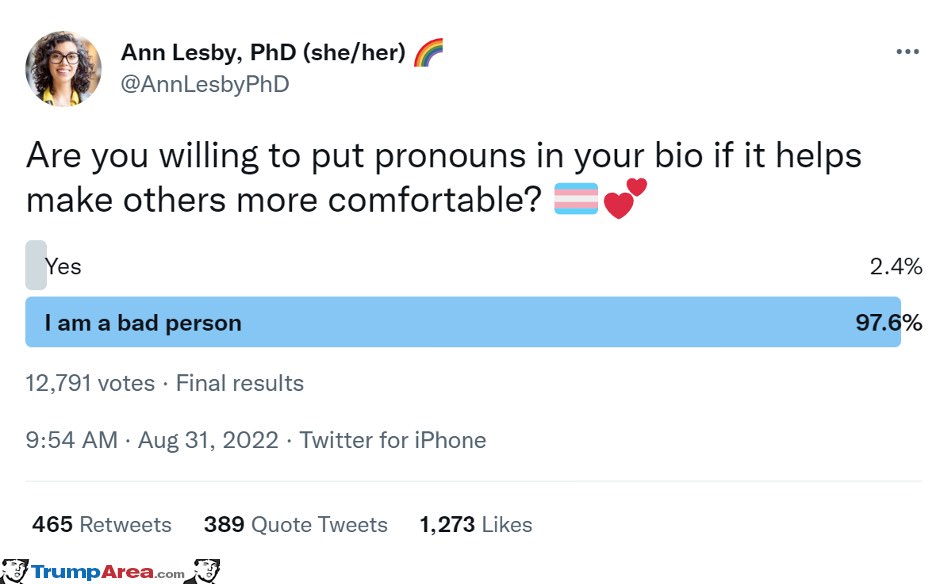Click the '12,791 votes' poll count
Image resolution: width=940 pixels, height=584 pixels.
tap(90, 383)
